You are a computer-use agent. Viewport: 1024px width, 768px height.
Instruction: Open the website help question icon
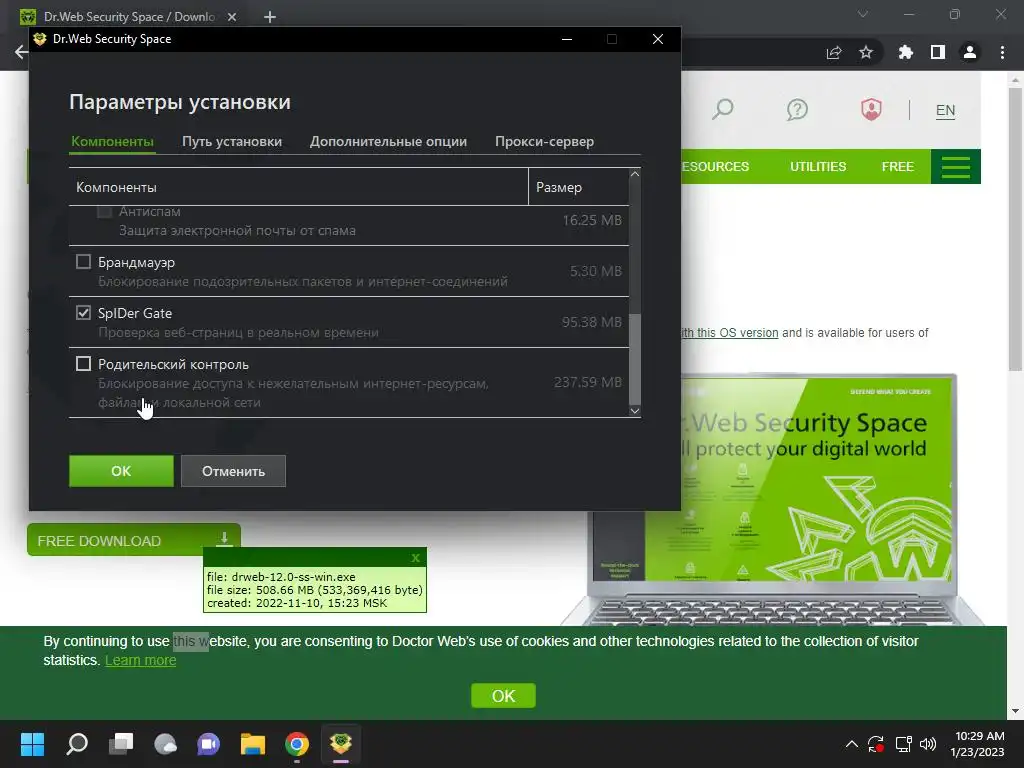797,109
